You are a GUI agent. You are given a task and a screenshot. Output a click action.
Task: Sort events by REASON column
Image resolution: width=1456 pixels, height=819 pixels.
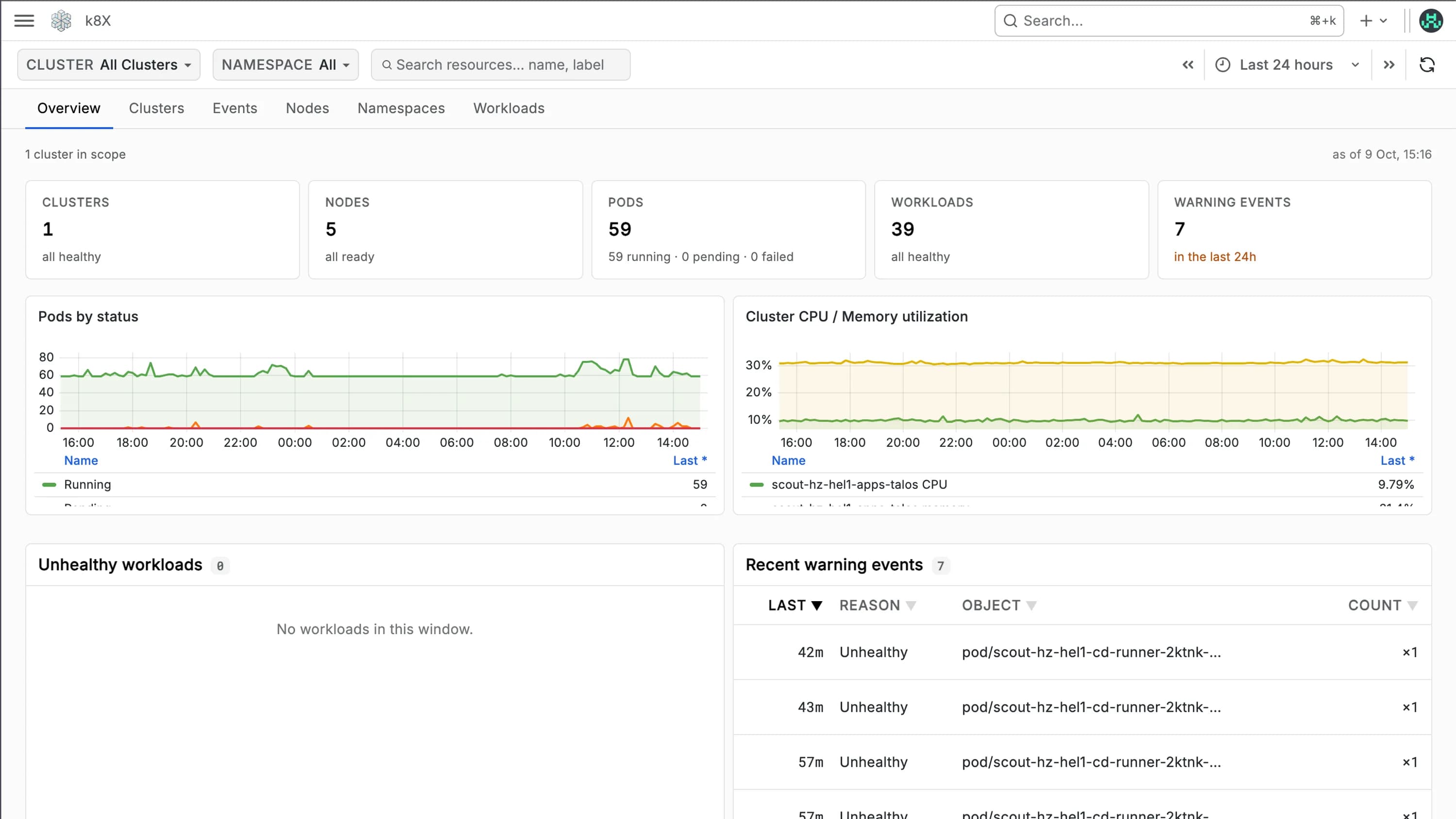pyautogui.click(x=877, y=606)
